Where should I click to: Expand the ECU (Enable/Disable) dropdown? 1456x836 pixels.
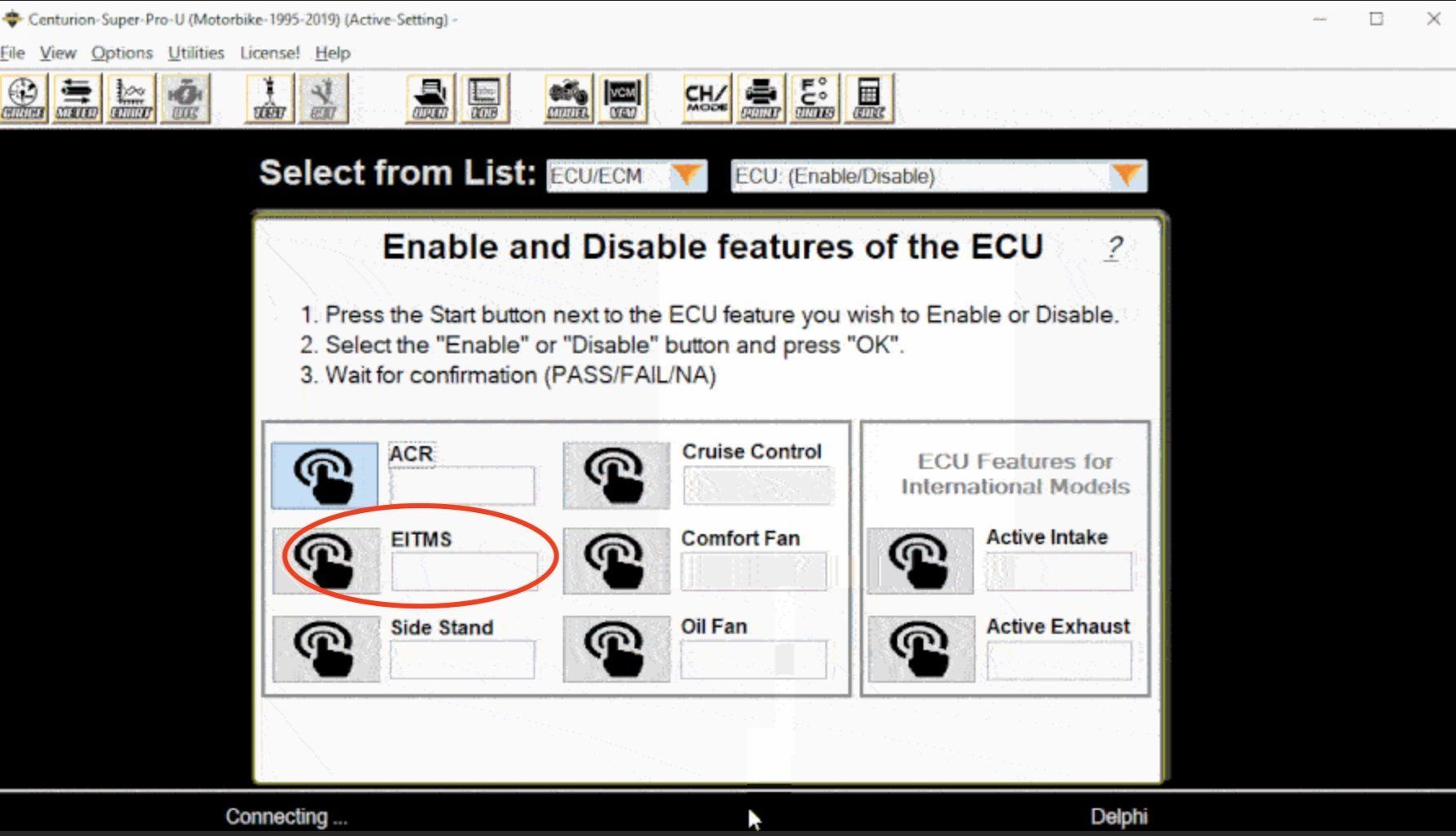point(1126,175)
